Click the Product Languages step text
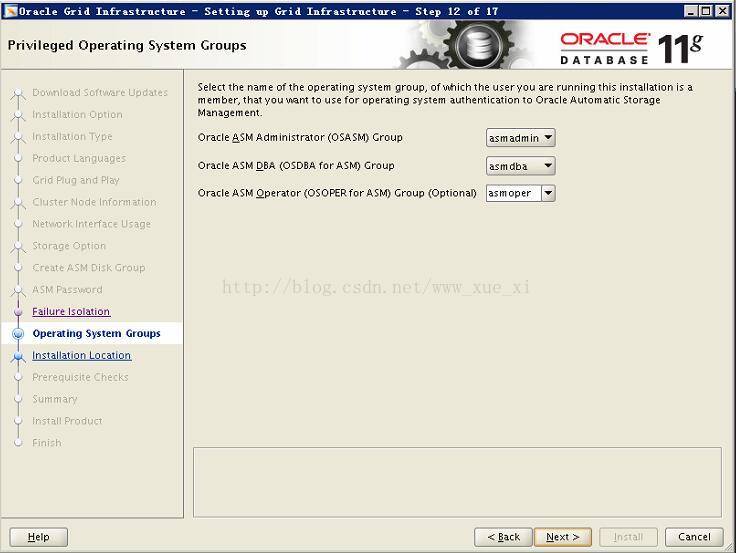This screenshot has height=553, width=736. coord(79,158)
